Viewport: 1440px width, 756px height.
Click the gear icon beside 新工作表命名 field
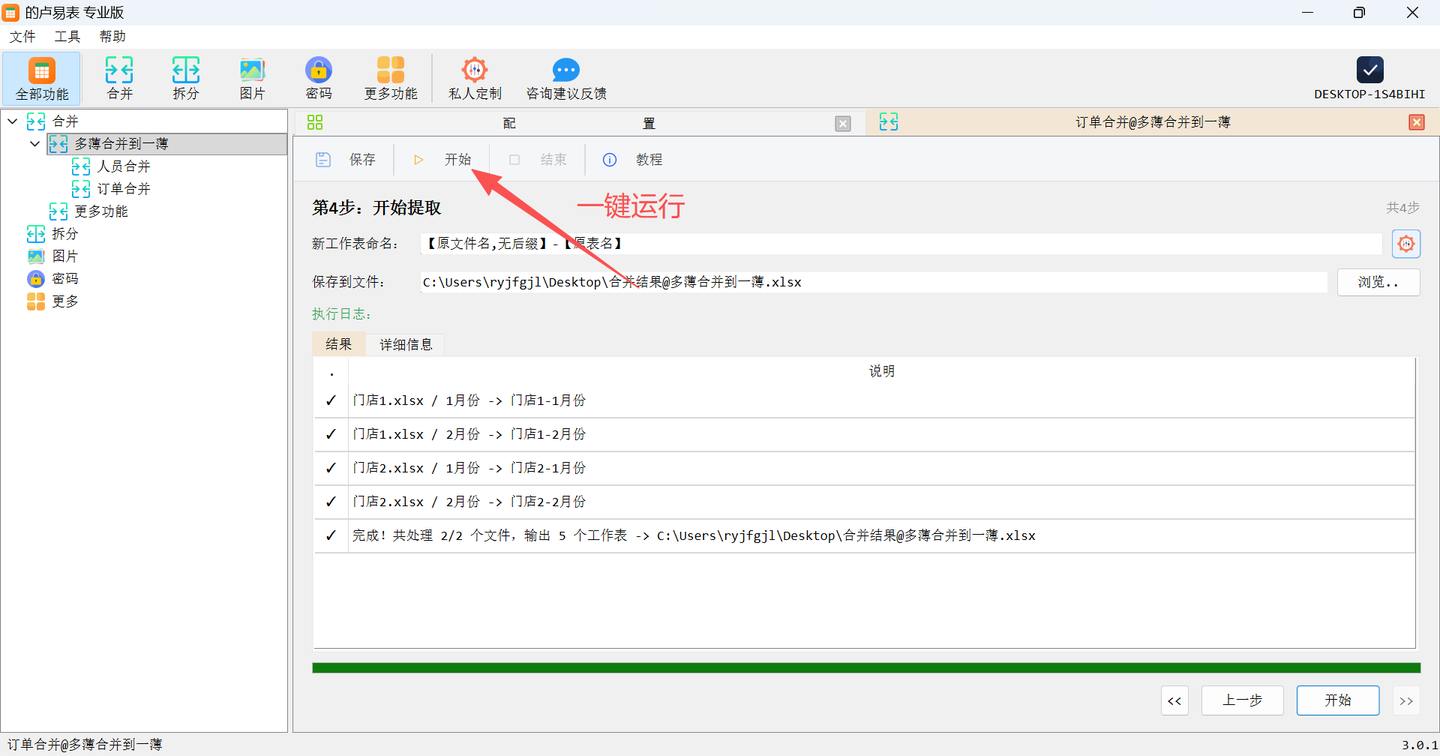coord(1406,243)
